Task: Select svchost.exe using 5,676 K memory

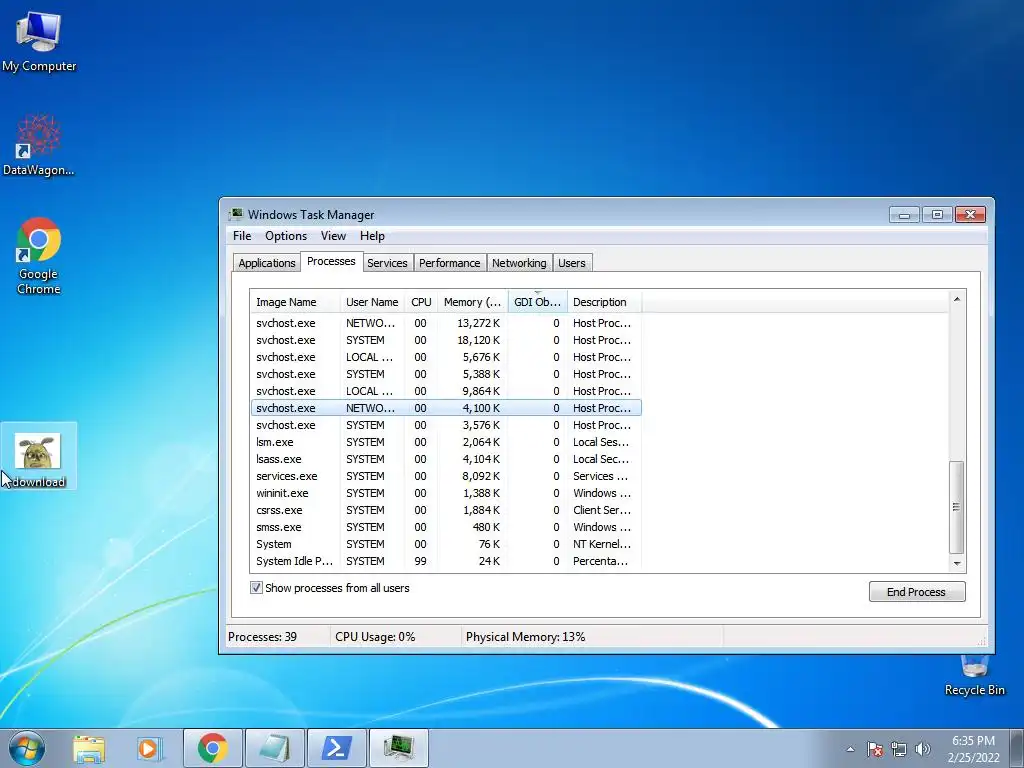Action: 446,357
